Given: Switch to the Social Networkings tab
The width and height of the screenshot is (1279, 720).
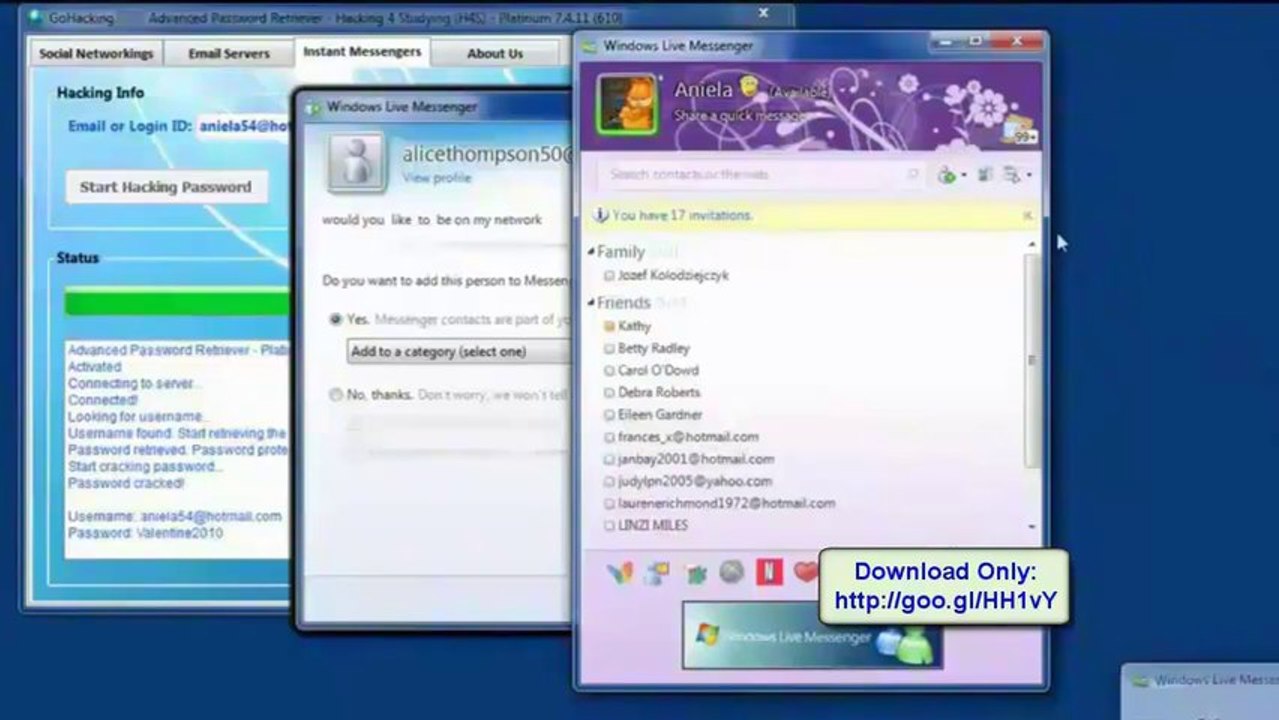Looking at the screenshot, I should tap(96, 53).
